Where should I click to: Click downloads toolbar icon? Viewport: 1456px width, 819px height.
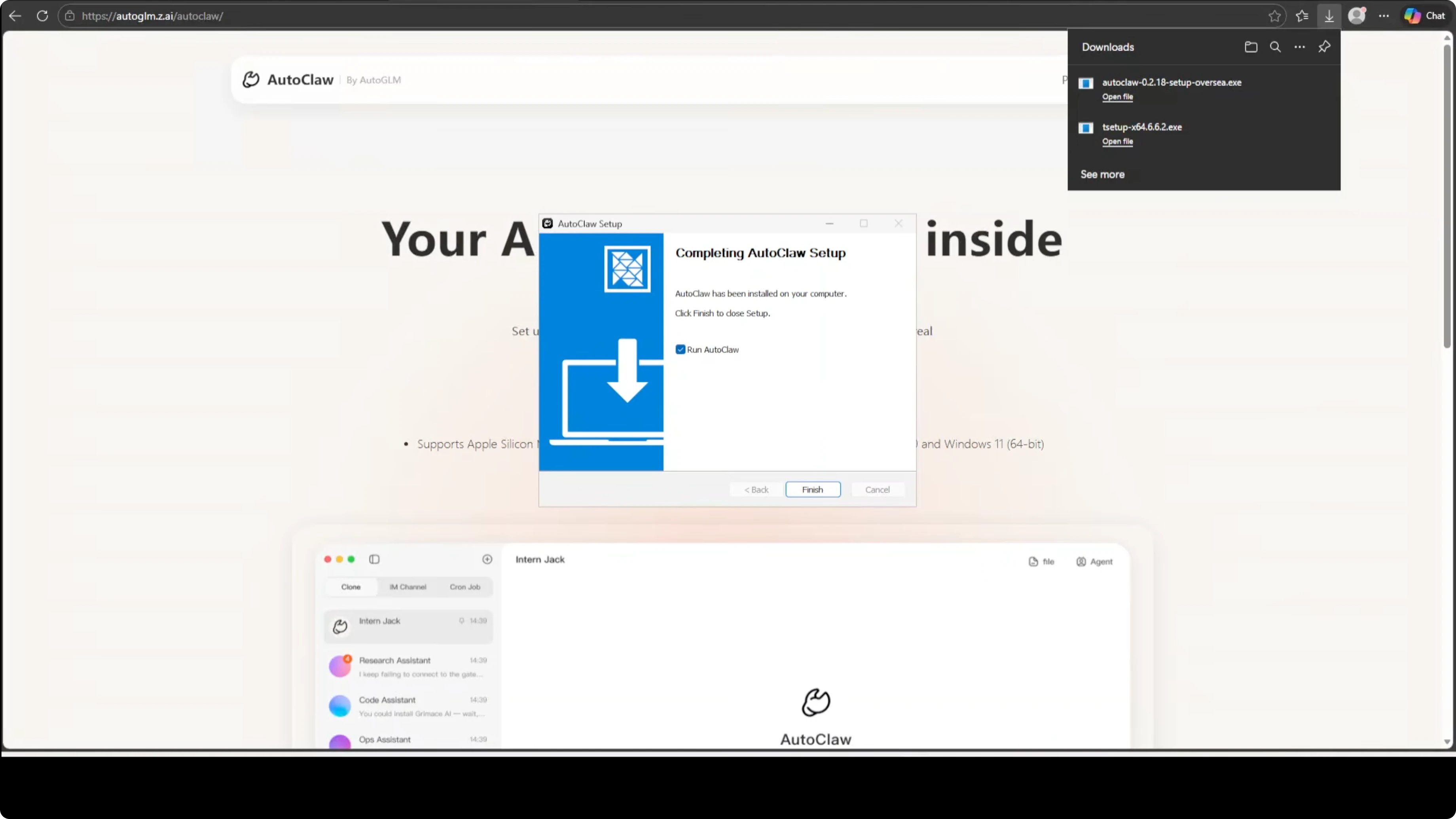click(1329, 16)
